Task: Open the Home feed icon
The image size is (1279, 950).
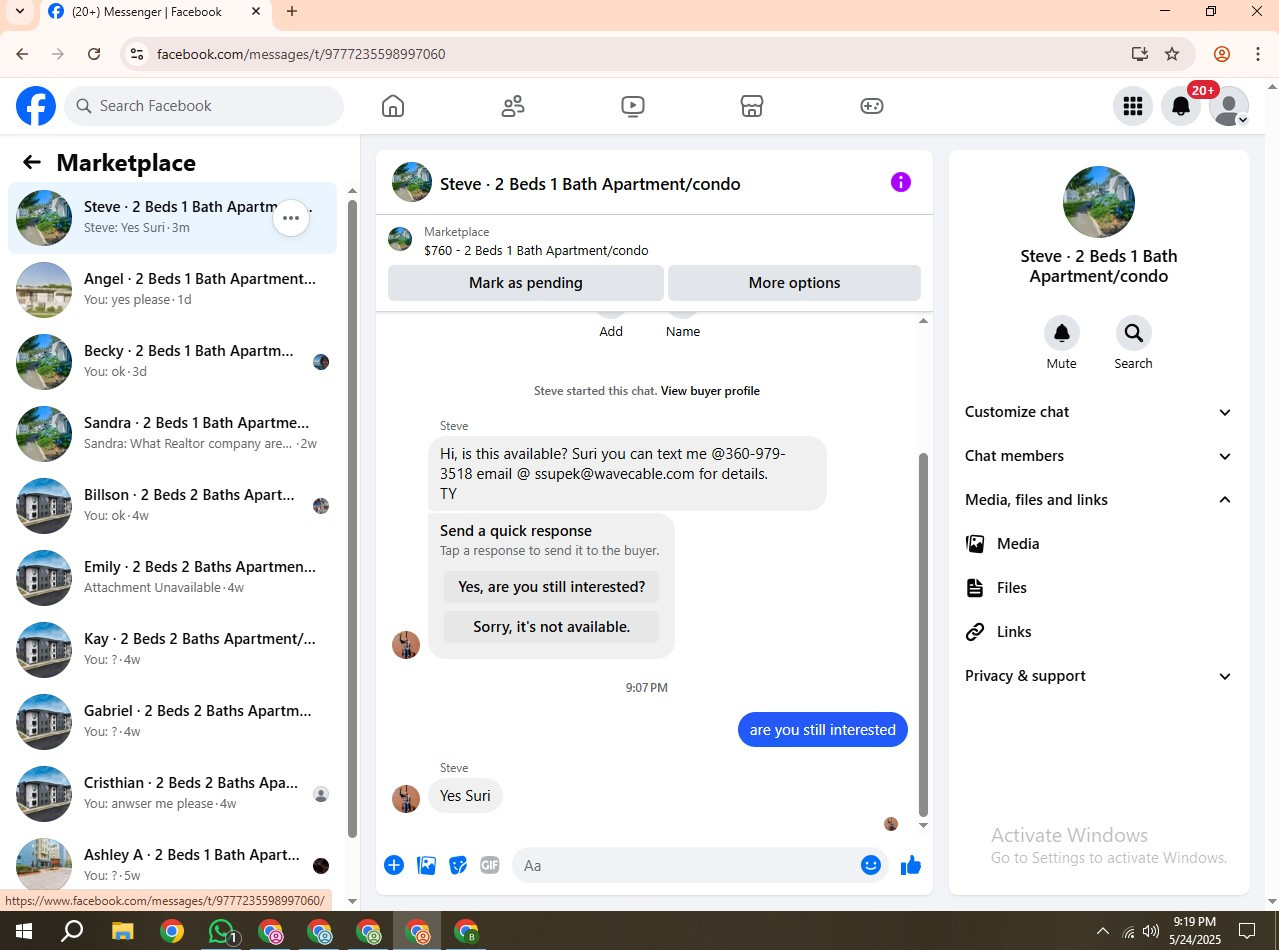Action: (393, 106)
